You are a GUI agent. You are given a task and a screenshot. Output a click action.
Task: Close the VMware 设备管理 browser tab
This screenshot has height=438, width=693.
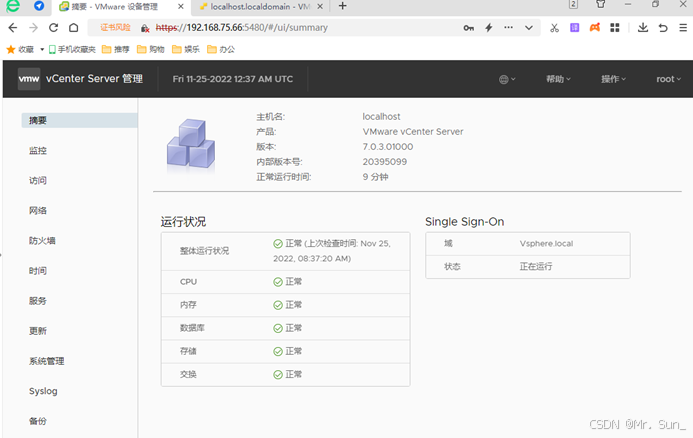pyautogui.click(x=181, y=7)
